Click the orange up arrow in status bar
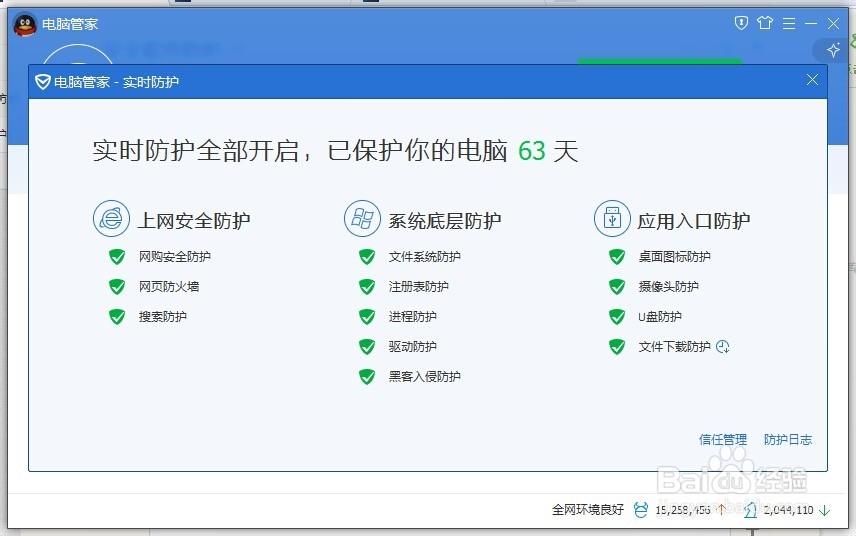Screen dimensions: 856x536 point(721,510)
